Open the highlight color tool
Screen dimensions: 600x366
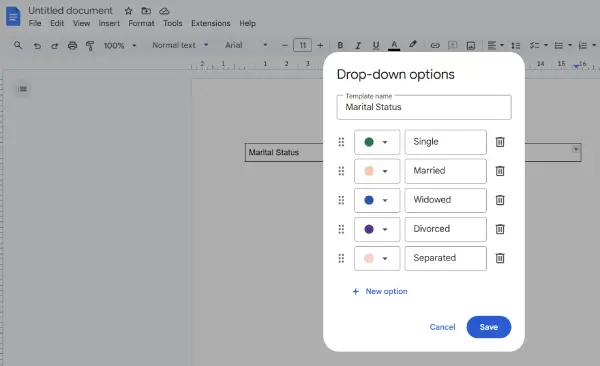pos(412,45)
